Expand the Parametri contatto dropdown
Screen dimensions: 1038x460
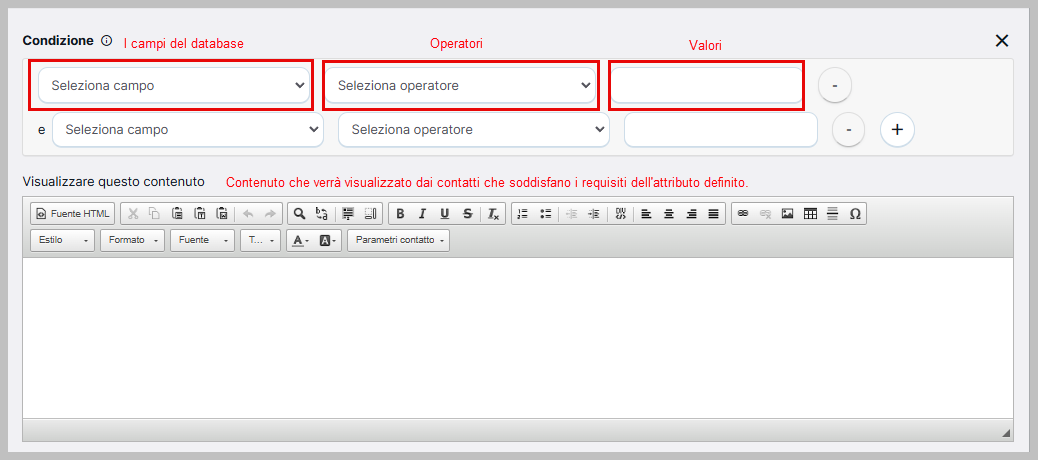click(x=398, y=241)
